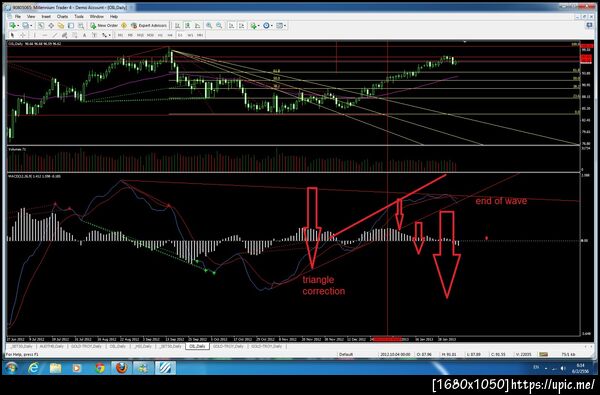Toggle chart Auto Scroll icon
The image size is (600, 395).
coord(232,26)
